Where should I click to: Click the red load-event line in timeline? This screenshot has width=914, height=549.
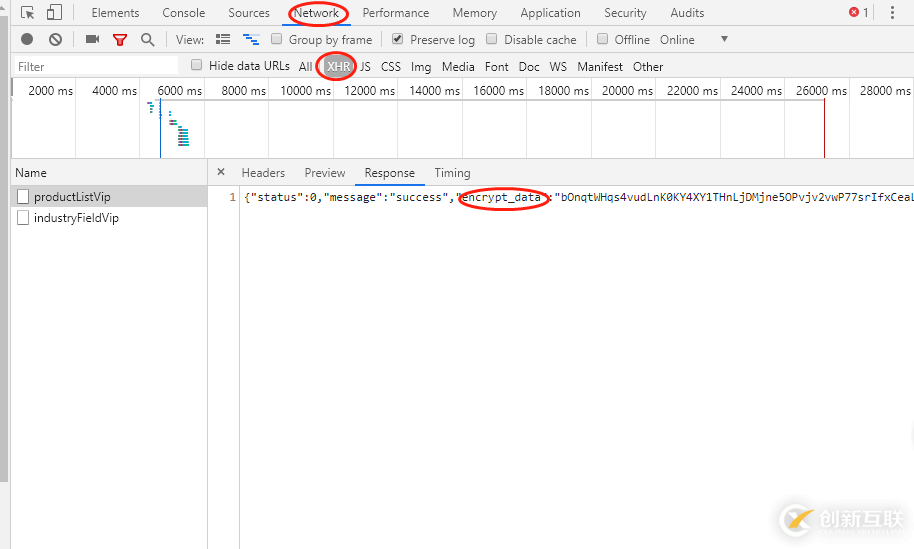click(824, 128)
